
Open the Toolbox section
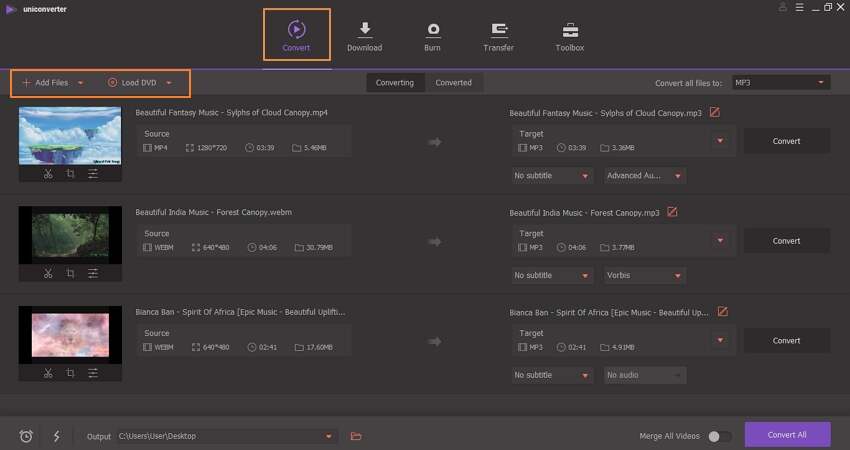[570, 36]
